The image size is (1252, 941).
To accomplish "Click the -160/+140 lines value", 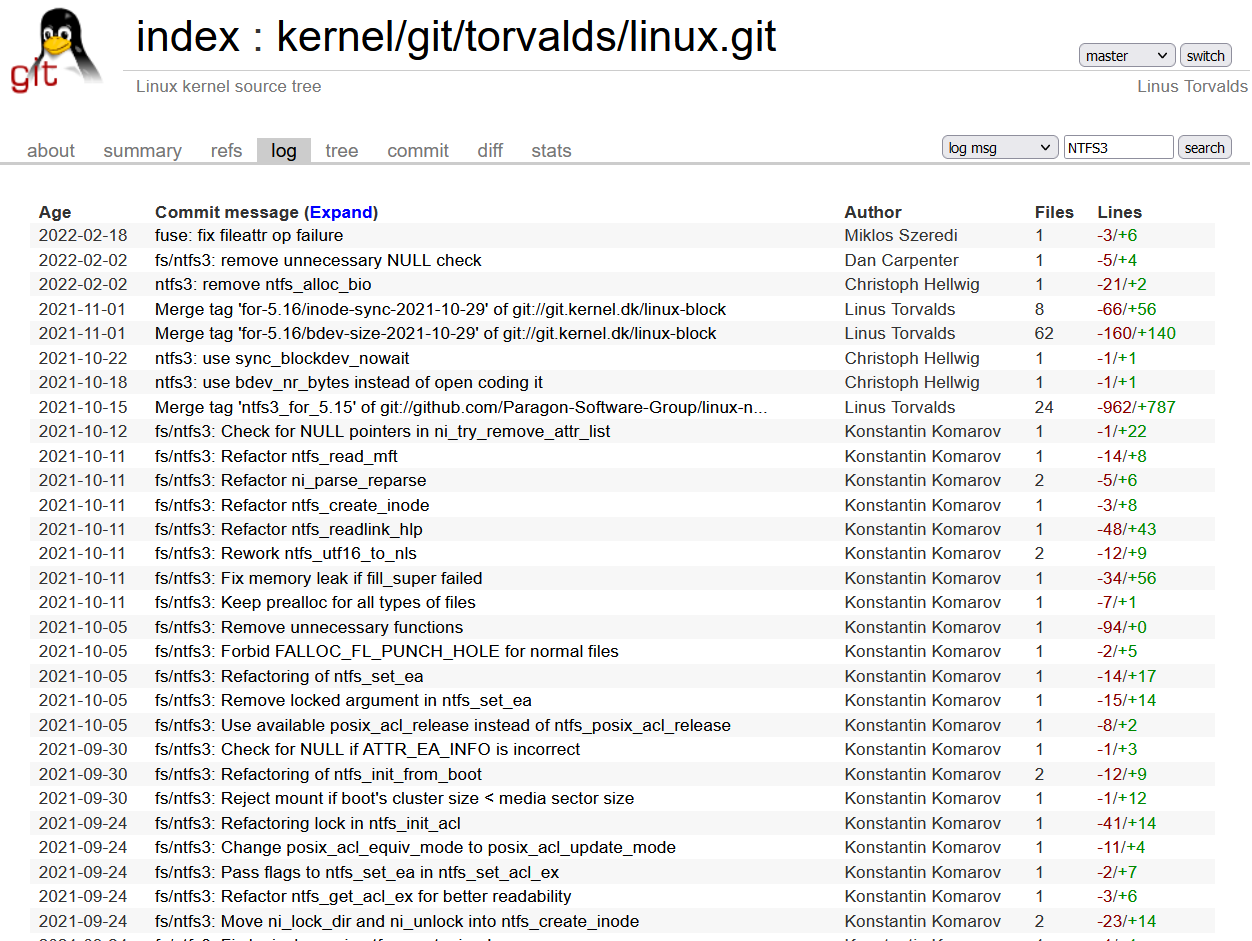I will pyautogui.click(x=1136, y=334).
